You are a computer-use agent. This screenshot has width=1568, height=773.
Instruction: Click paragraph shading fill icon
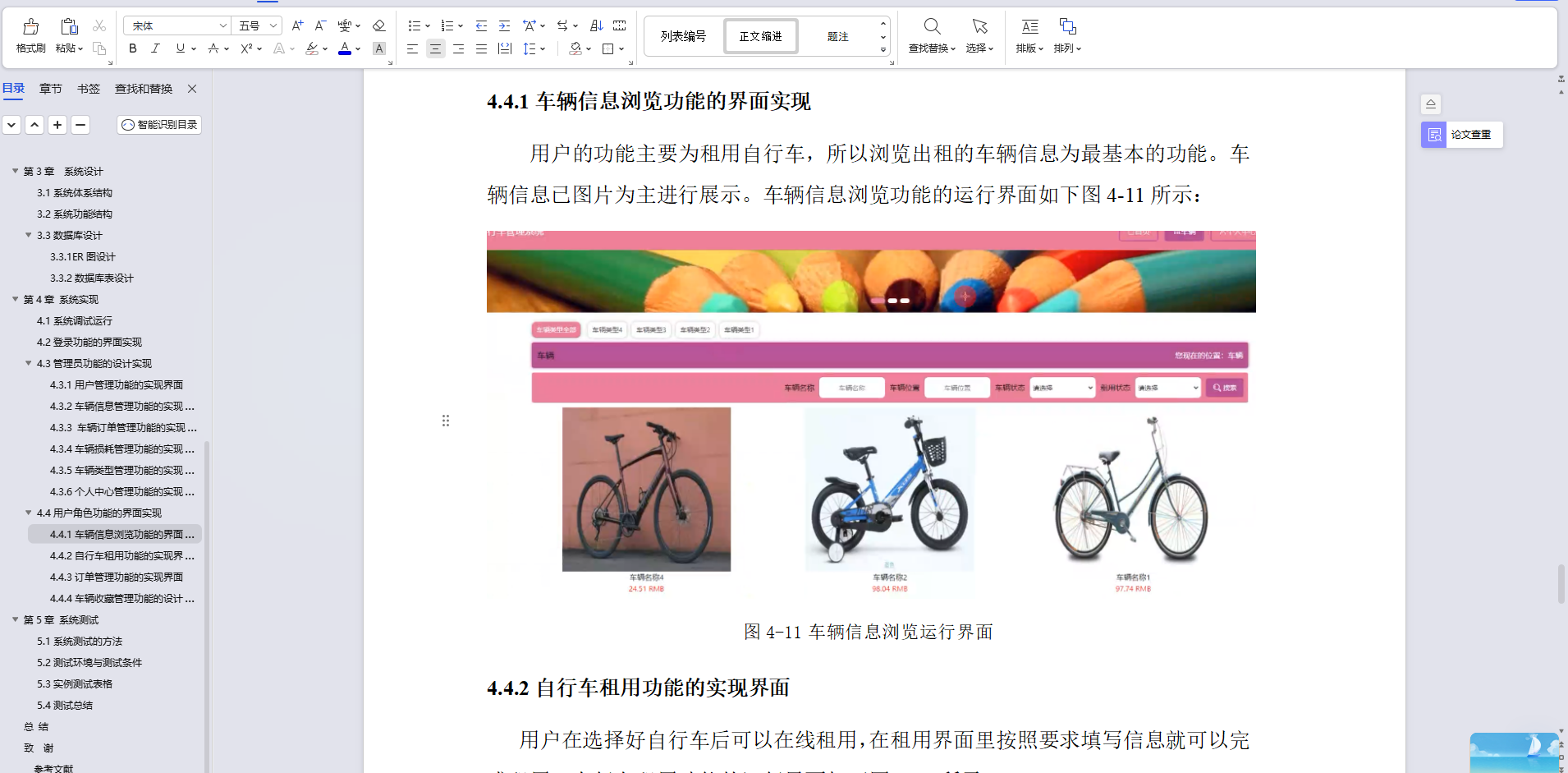[575, 48]
